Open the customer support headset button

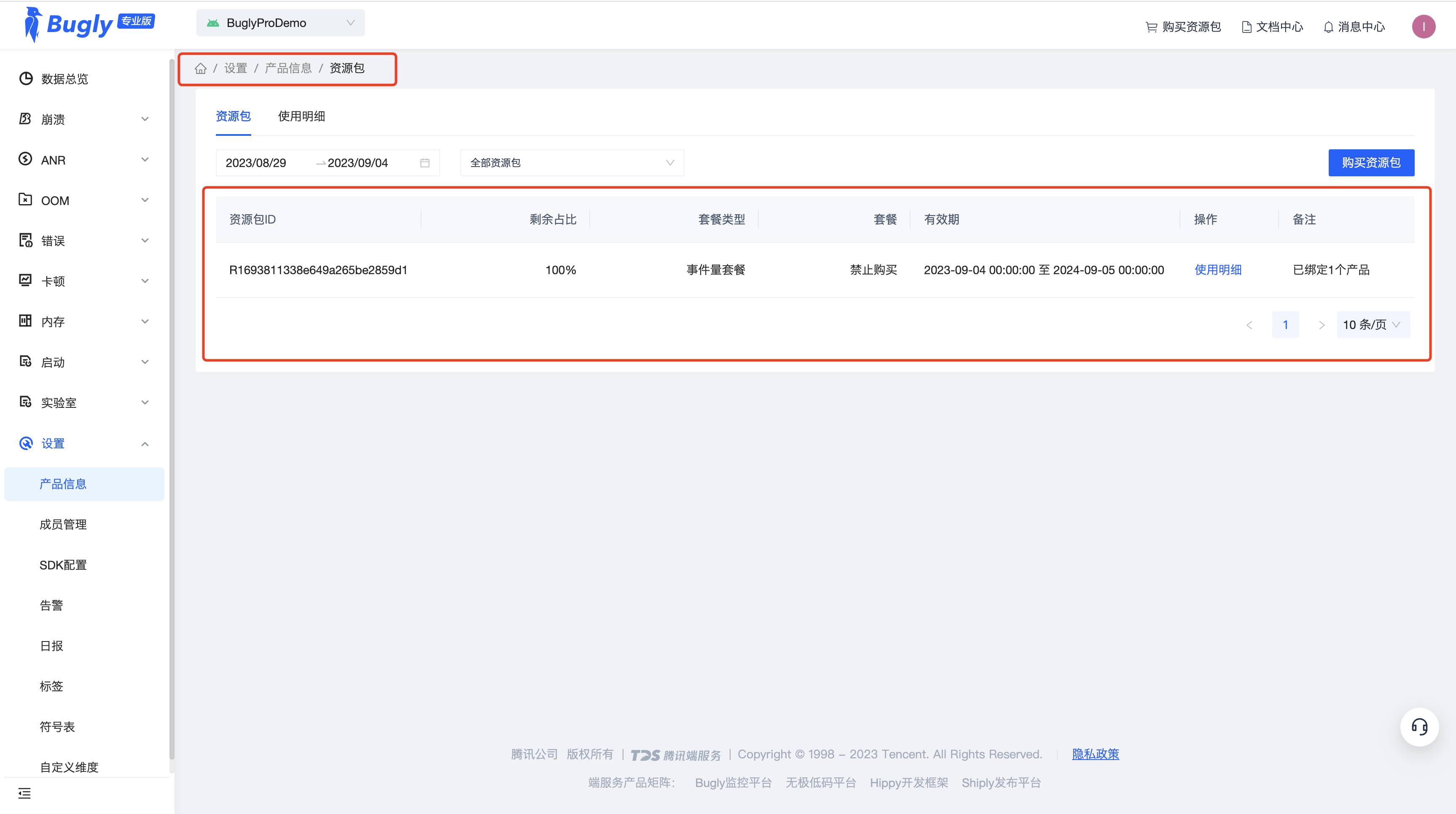(1419, 727)
